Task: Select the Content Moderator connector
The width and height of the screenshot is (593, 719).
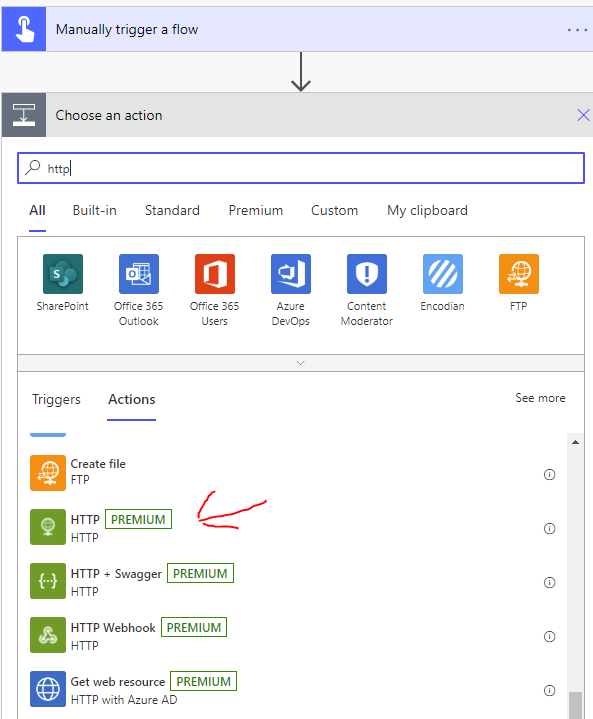Action: coord(367,274)
